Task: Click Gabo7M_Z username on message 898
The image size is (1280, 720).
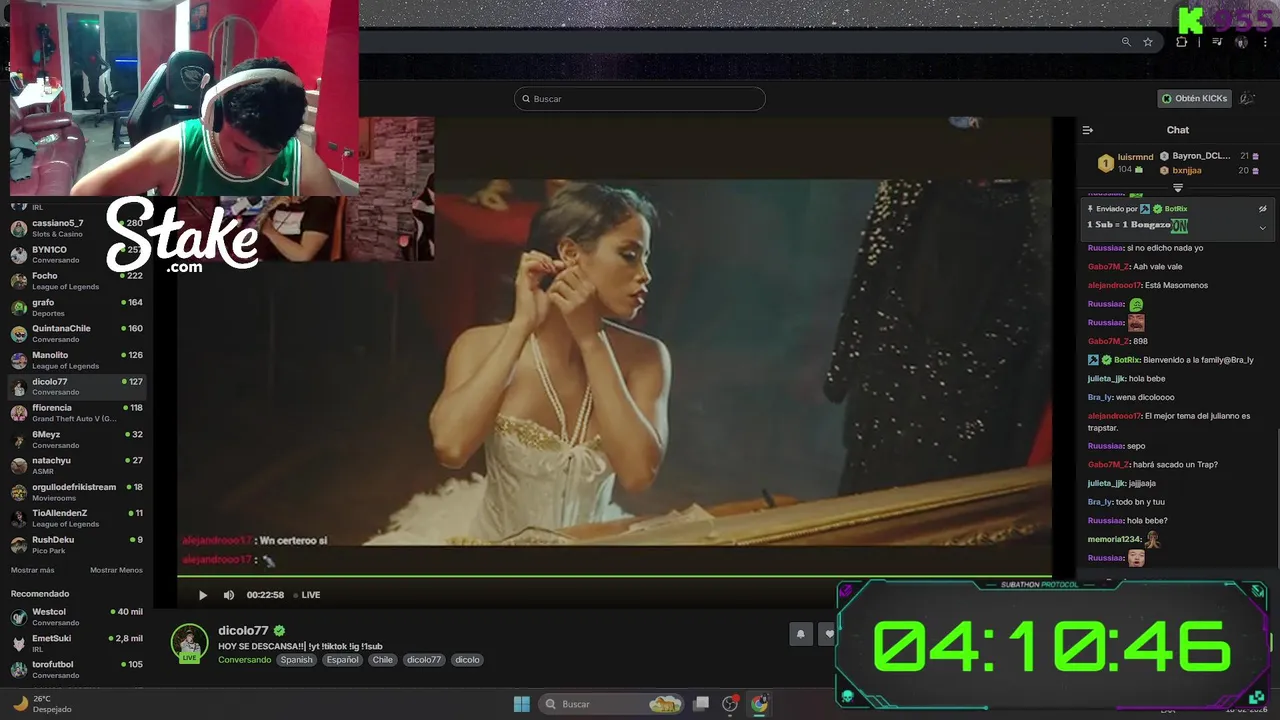Action: pos(1108,341)
